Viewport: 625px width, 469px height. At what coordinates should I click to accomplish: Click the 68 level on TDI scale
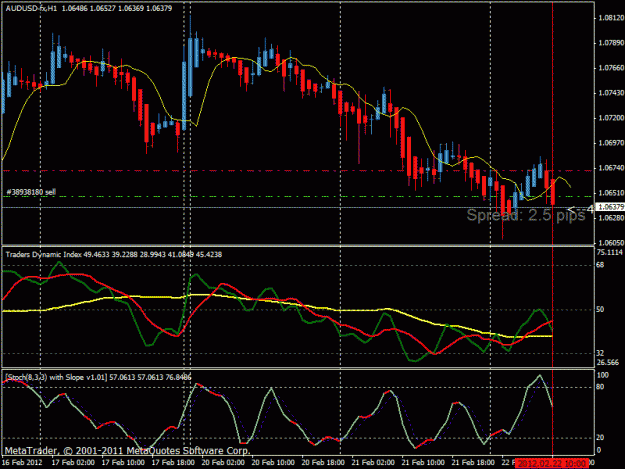pyautogui.click(x=600, y=265)
